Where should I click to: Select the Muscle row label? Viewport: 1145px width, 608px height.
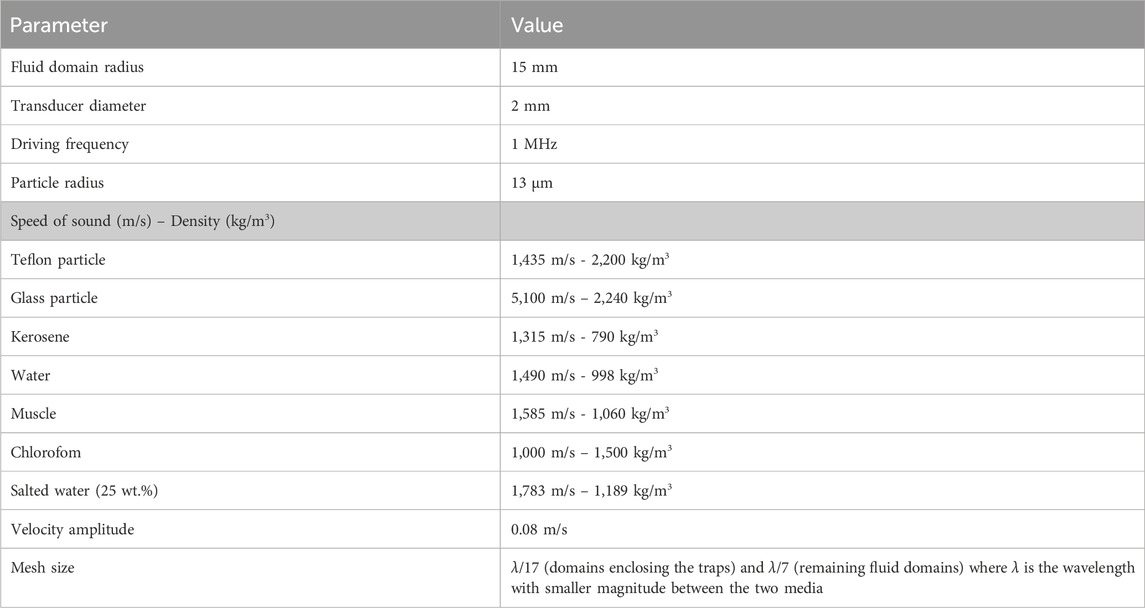(x=33, y=413)
